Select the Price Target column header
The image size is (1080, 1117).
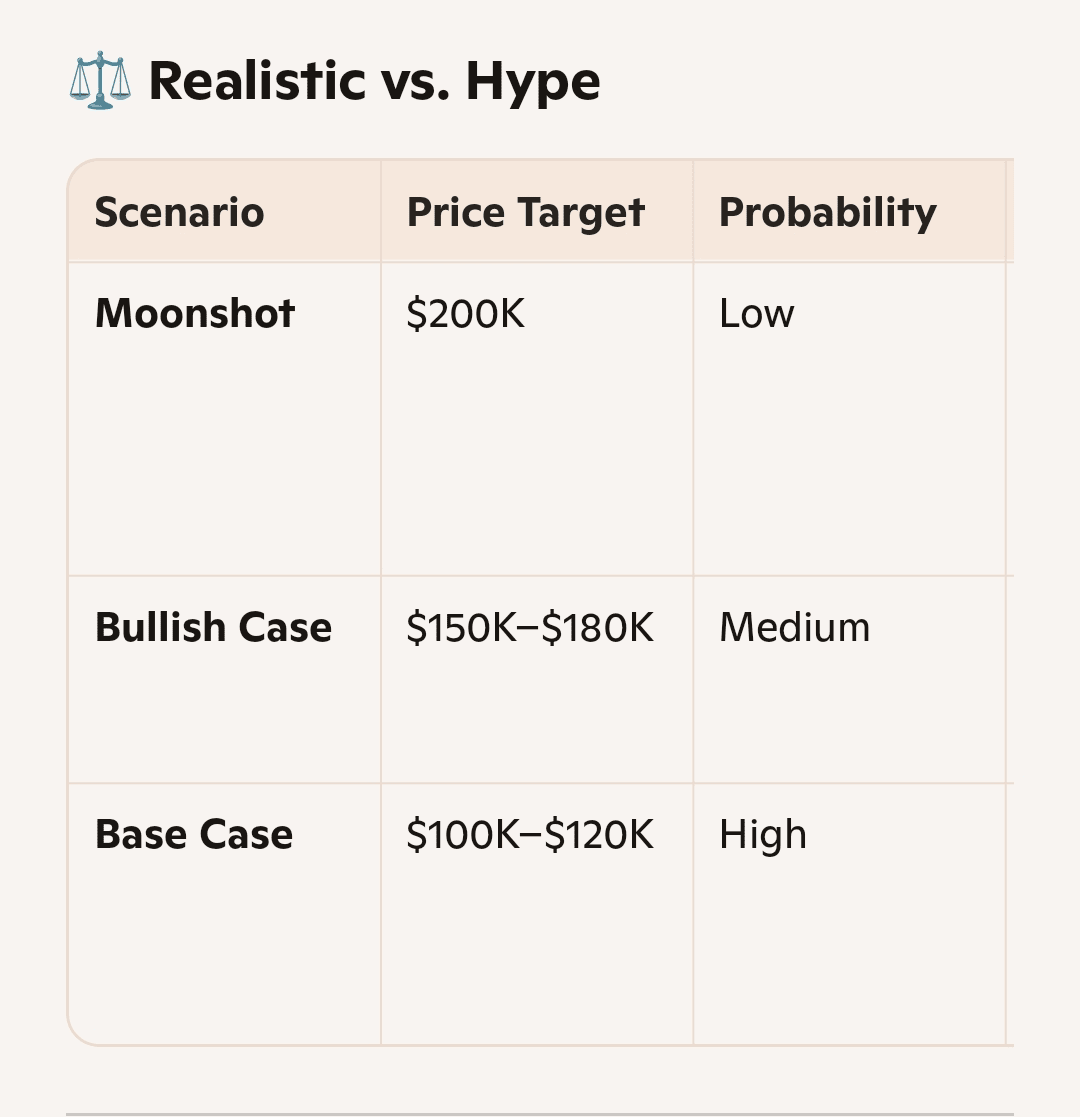point(526,213)
